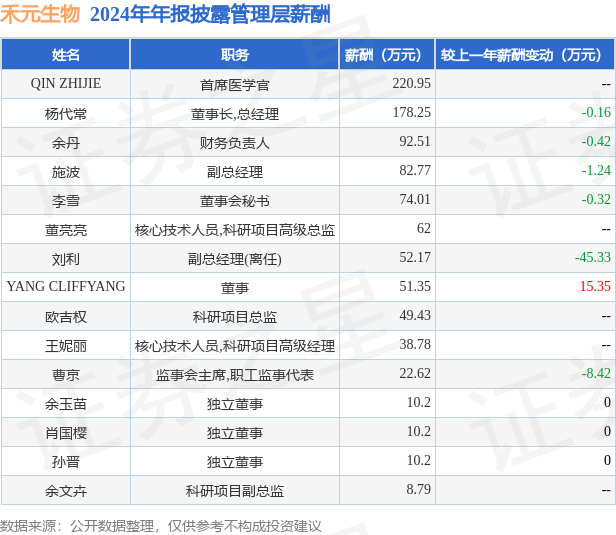Select the 监事会主席,职工监事代表 cell
This screenshot has height=535, width=616.
point(235,375)
